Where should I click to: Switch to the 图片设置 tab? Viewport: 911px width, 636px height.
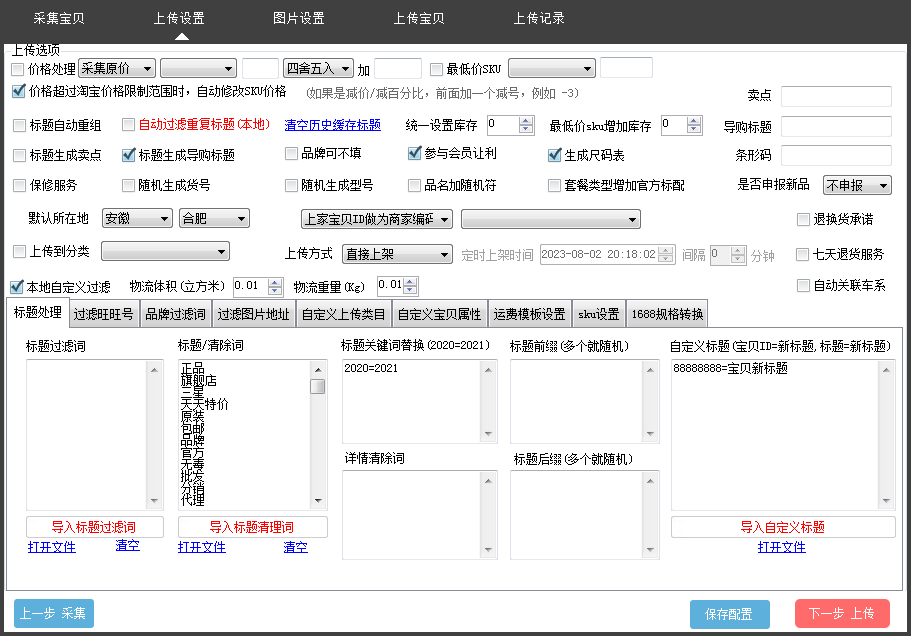[299, 17]
